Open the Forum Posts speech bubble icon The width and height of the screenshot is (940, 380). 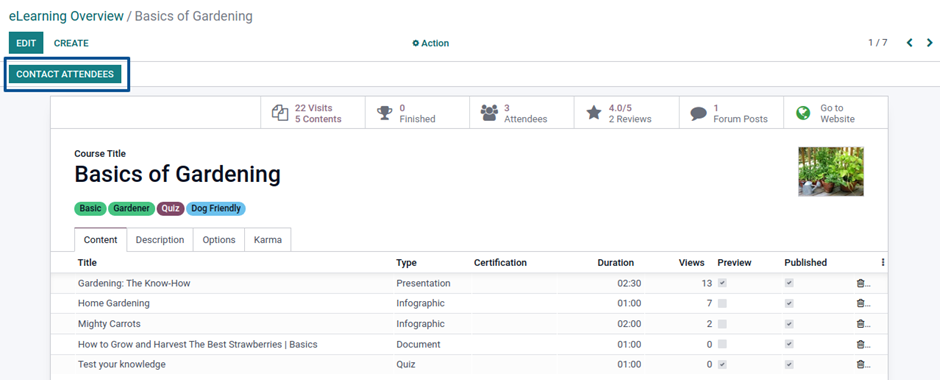coord(698,113)
